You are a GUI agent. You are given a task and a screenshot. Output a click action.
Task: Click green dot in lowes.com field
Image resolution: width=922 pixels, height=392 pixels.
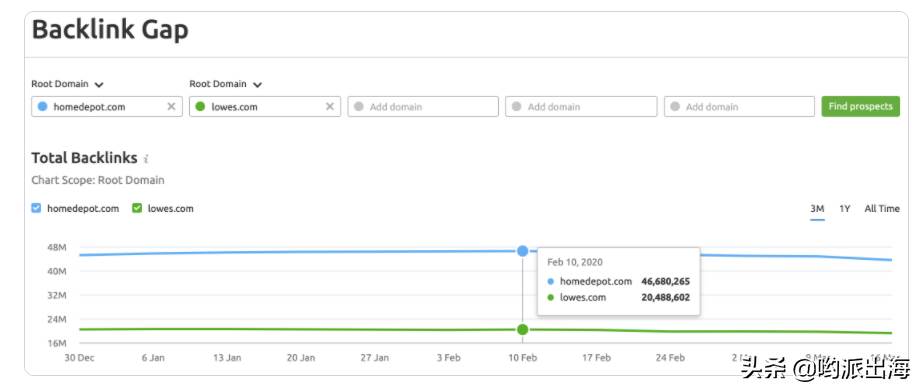click(200, 106)
